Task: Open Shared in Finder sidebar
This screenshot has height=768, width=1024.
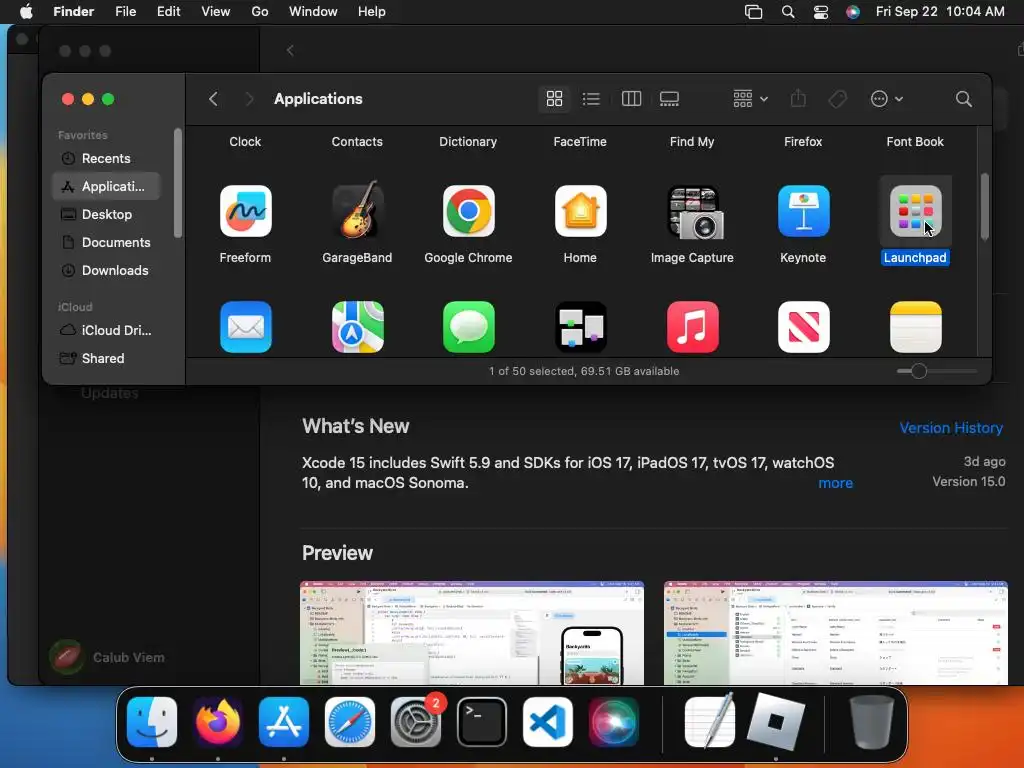Action: (106, 359)
